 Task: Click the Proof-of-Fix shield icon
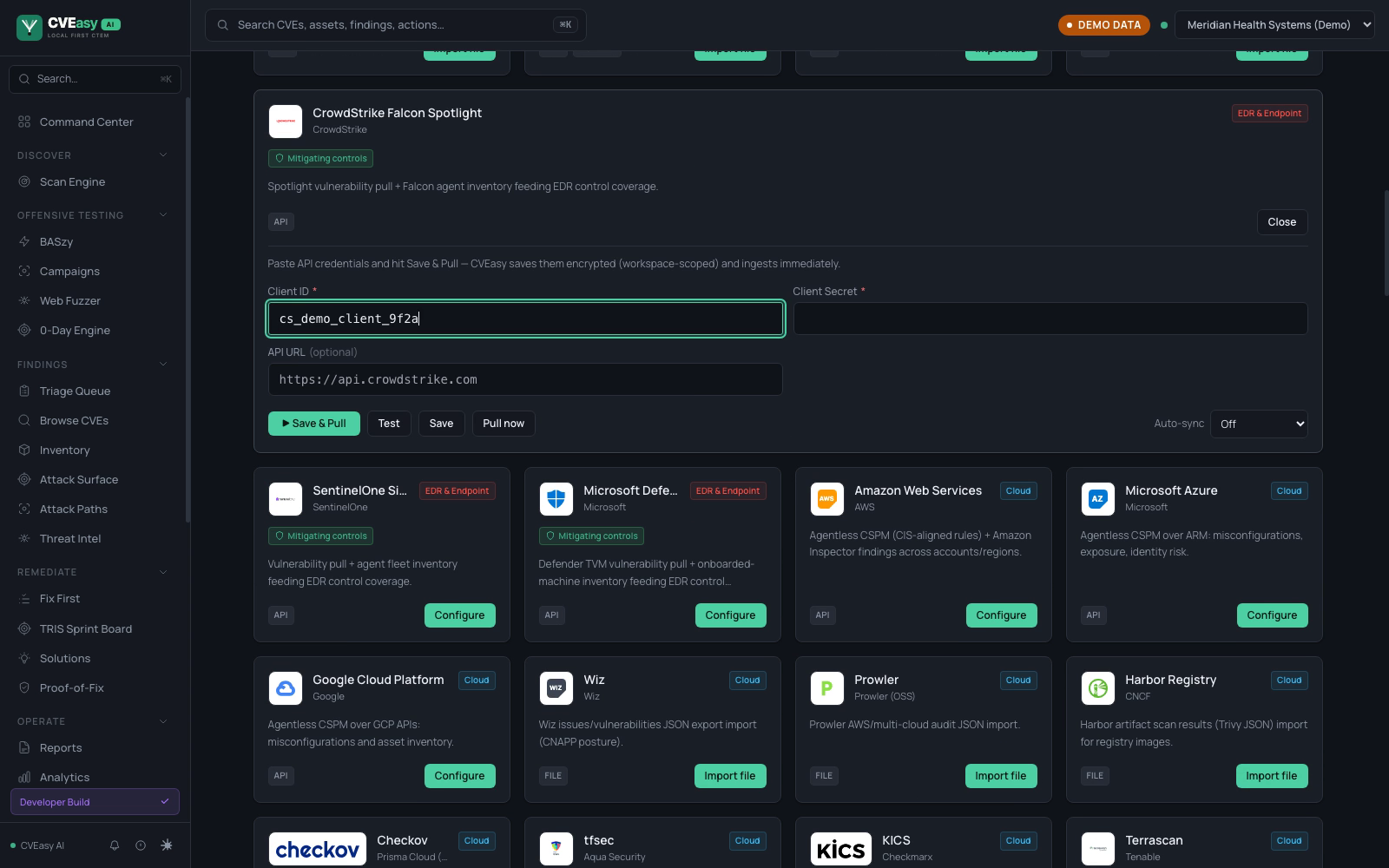(24, 687)
